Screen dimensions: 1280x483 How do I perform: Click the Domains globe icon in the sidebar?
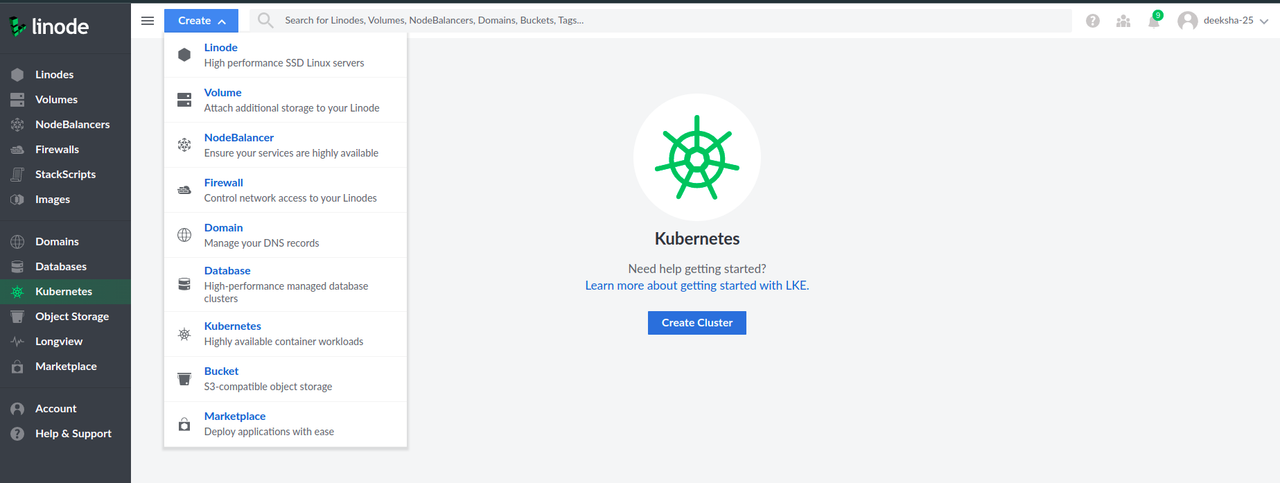(17, 242)
